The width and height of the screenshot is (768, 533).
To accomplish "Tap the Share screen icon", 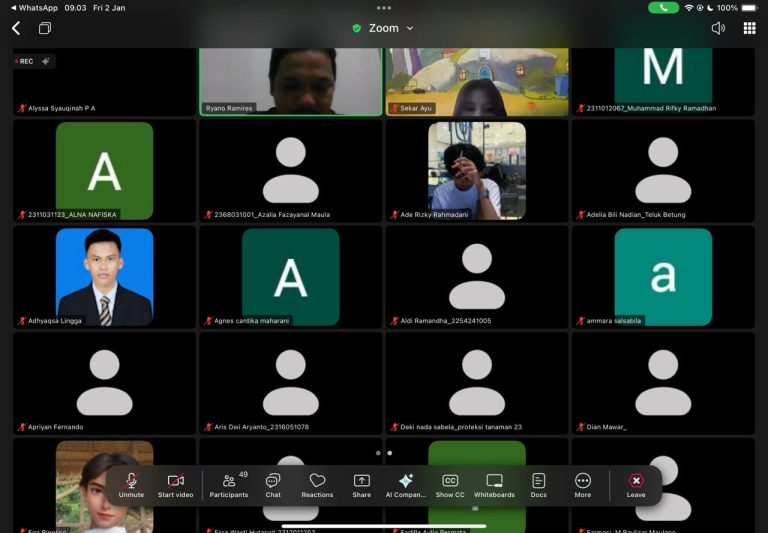I will coord(361,484).
